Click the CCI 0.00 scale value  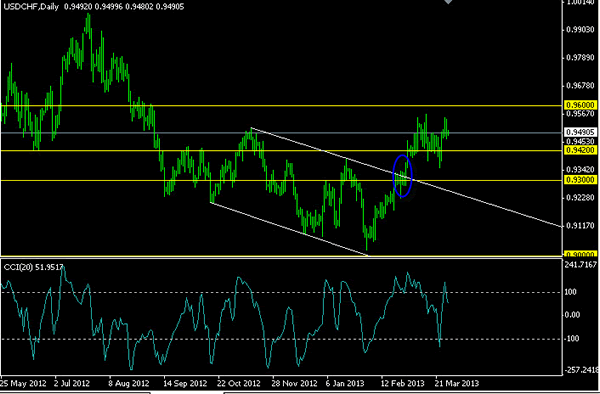tap(572, 315)
